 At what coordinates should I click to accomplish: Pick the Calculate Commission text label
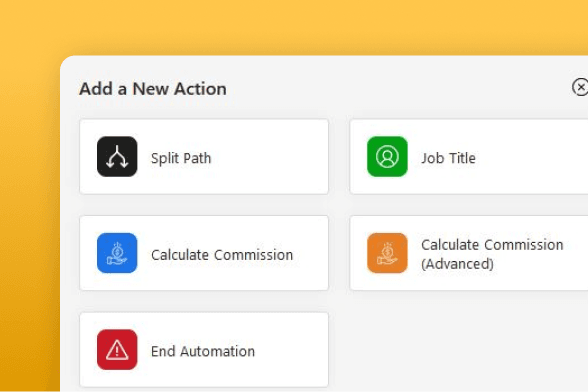222,255
